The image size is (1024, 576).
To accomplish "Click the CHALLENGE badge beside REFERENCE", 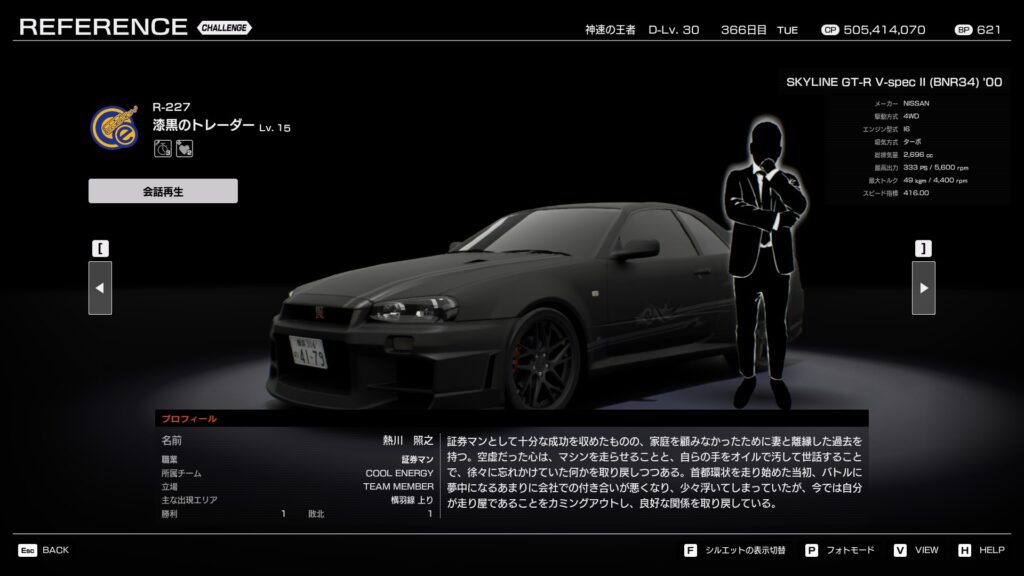I will (x=225, y=27).
